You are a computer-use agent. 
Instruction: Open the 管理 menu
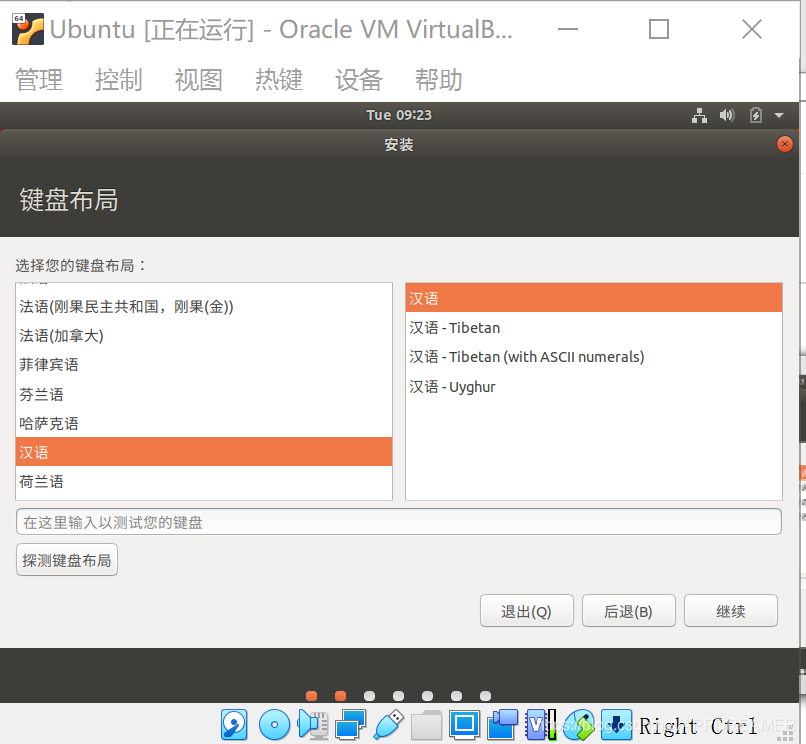pyautogui.click(x=39, y=80)
